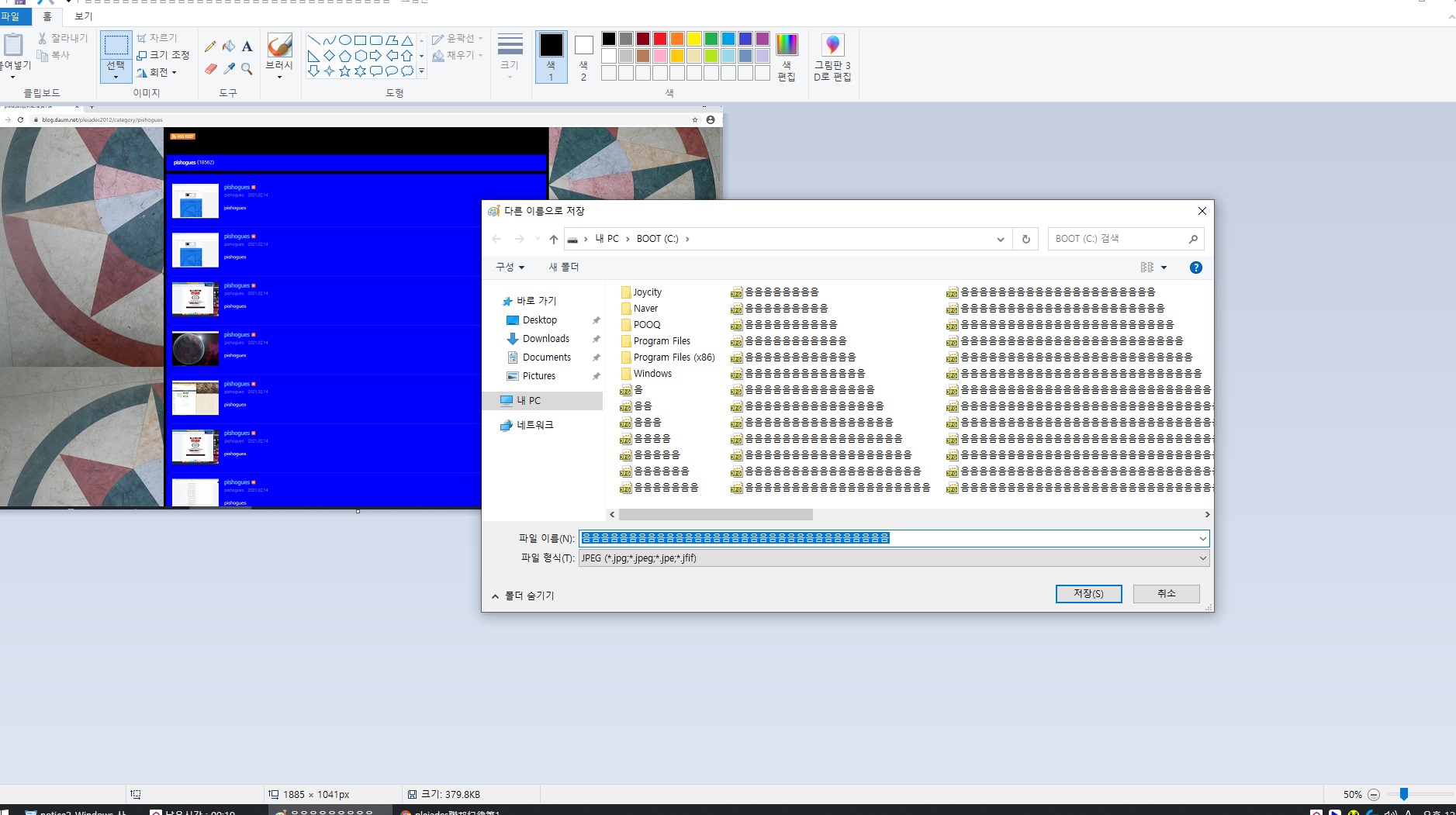Click the Paste clipboard icon
Viewport: 1456px width, 815px height.
point(14,47)
